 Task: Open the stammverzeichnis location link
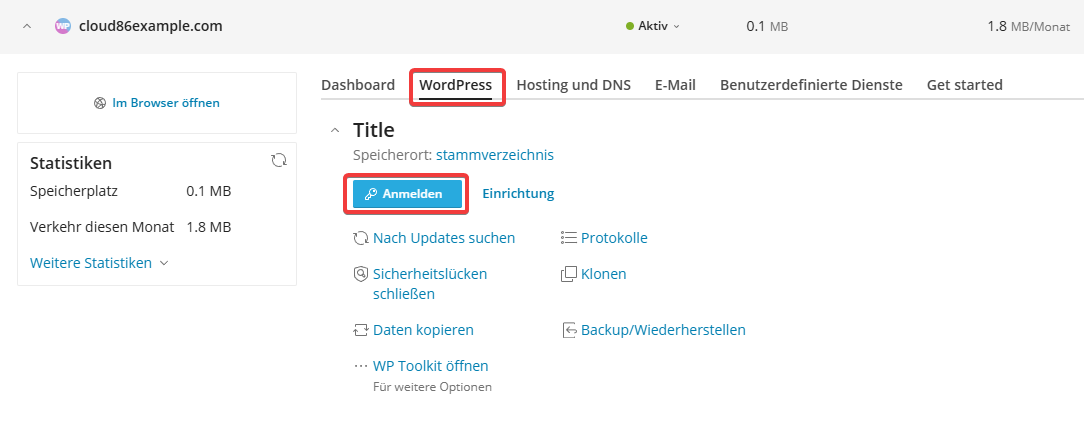pos(495,155)
